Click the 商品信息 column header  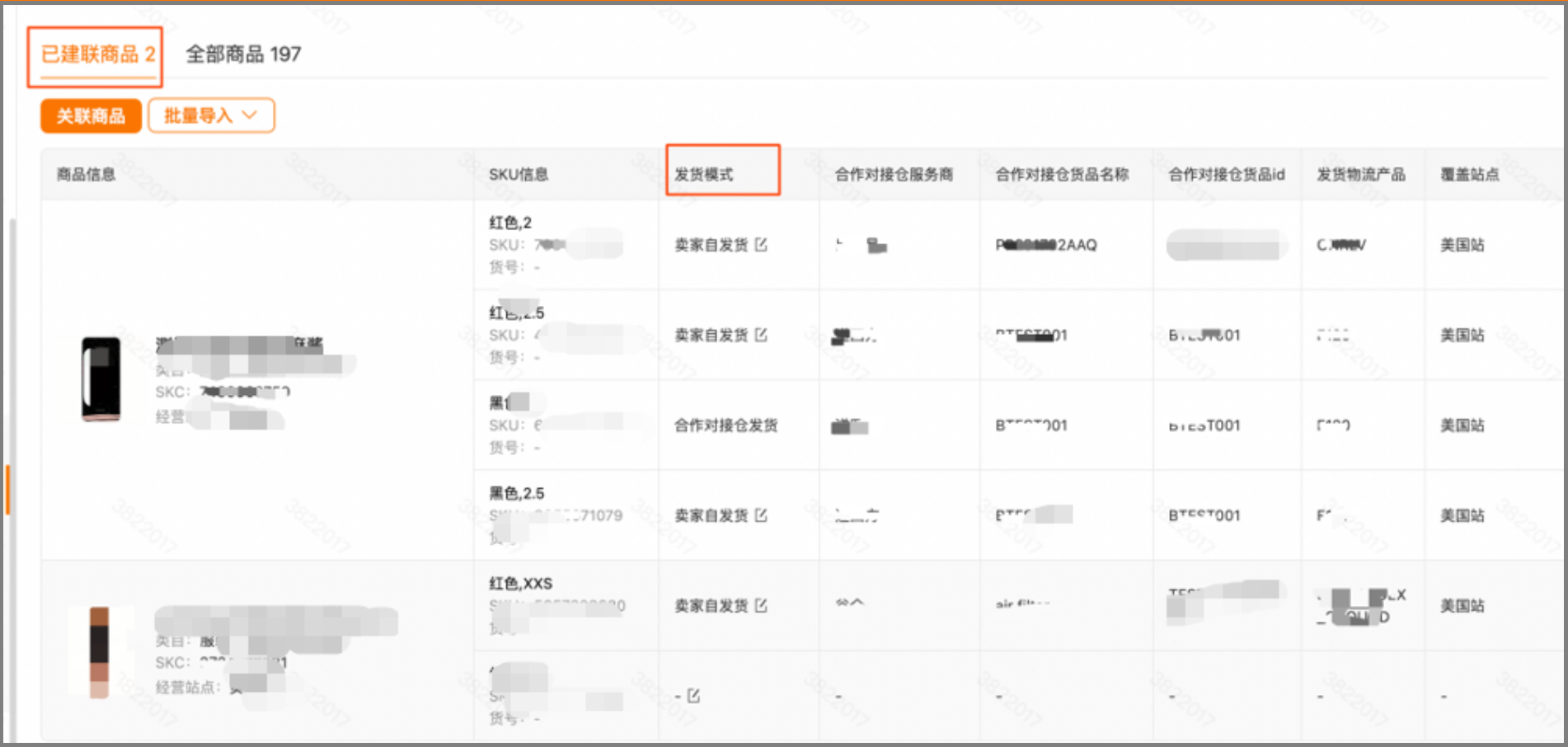(x=87, y=174)
